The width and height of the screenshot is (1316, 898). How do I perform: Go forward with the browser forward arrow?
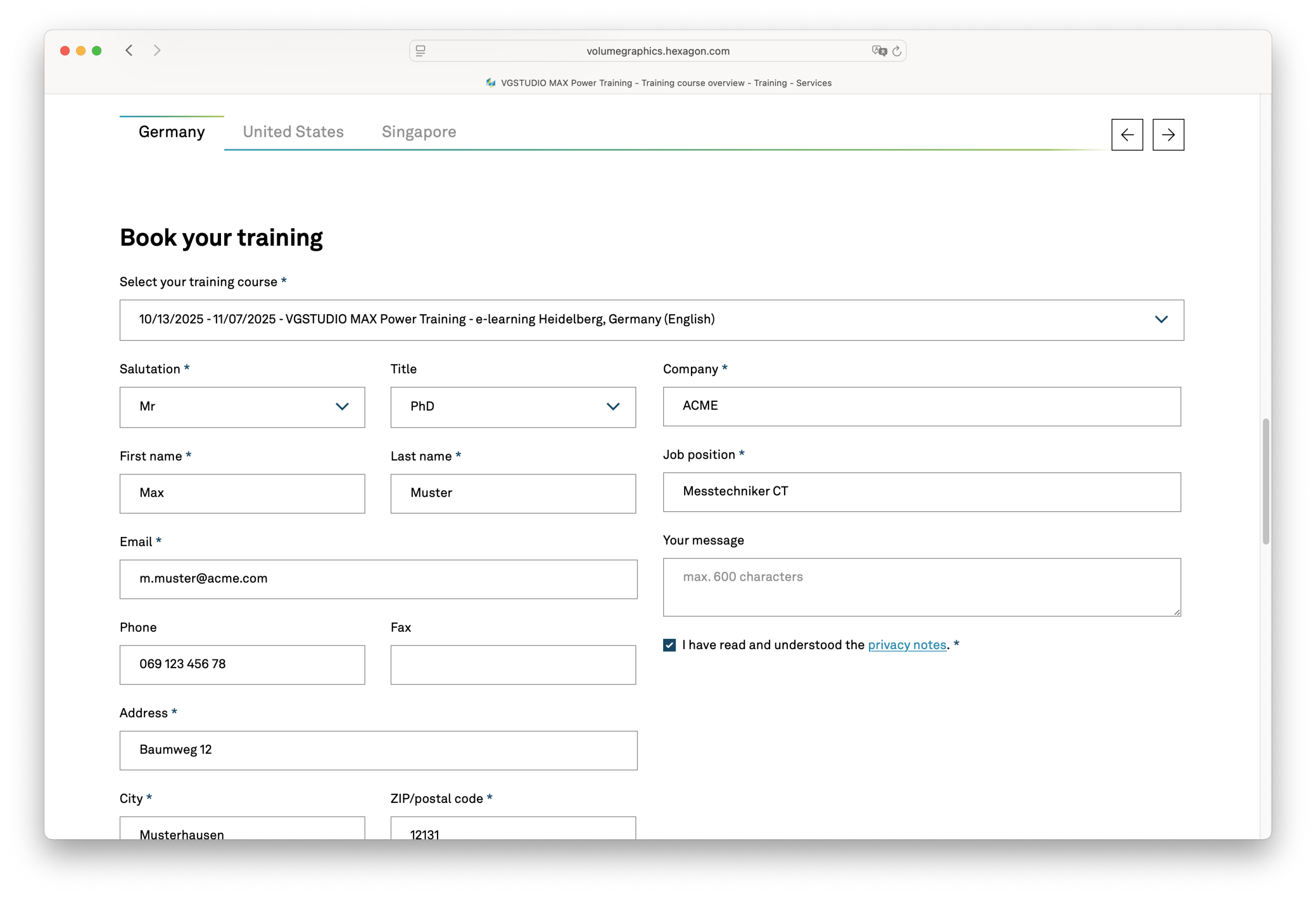(157, 50)
